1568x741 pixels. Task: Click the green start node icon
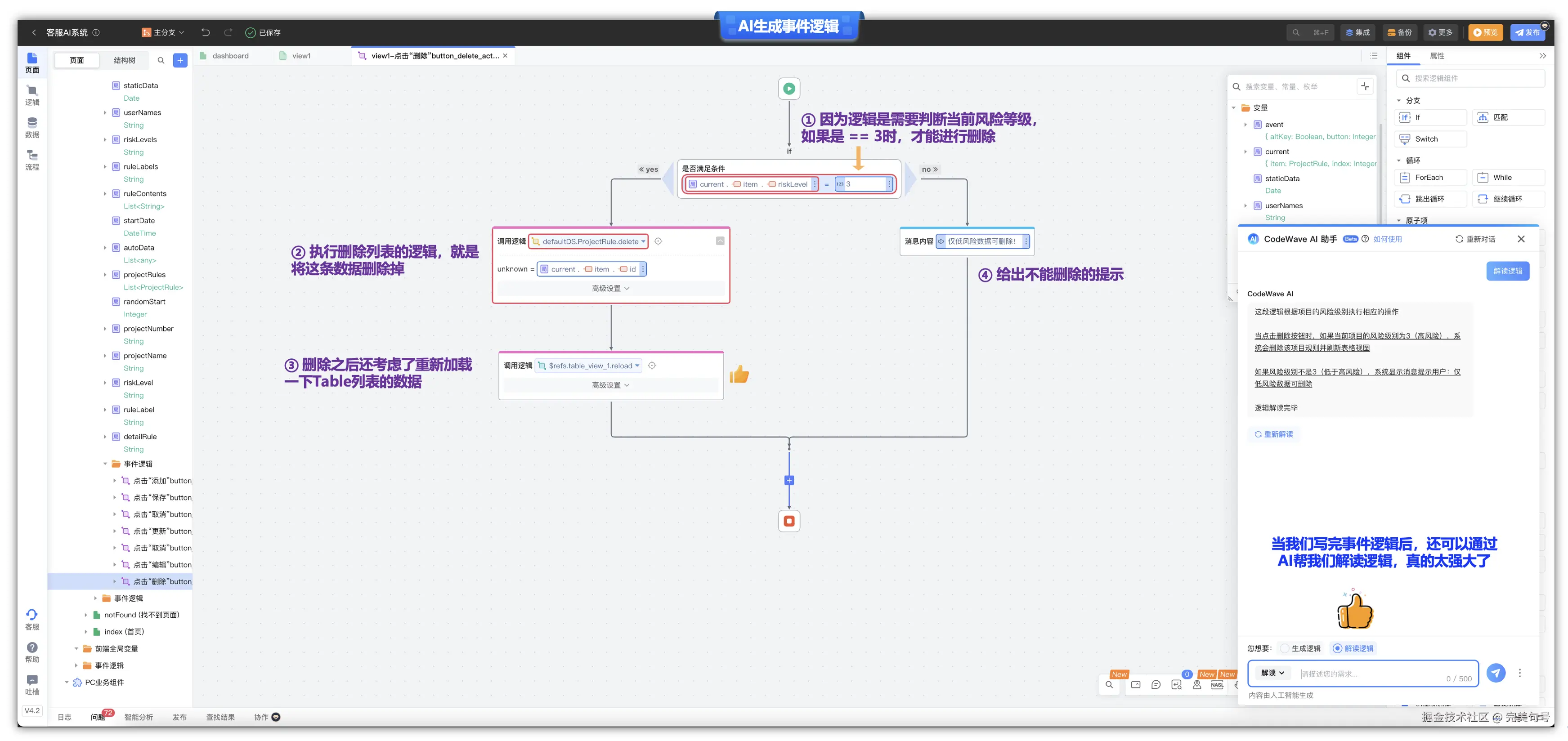pyautogui.click(x=789, y=89)
